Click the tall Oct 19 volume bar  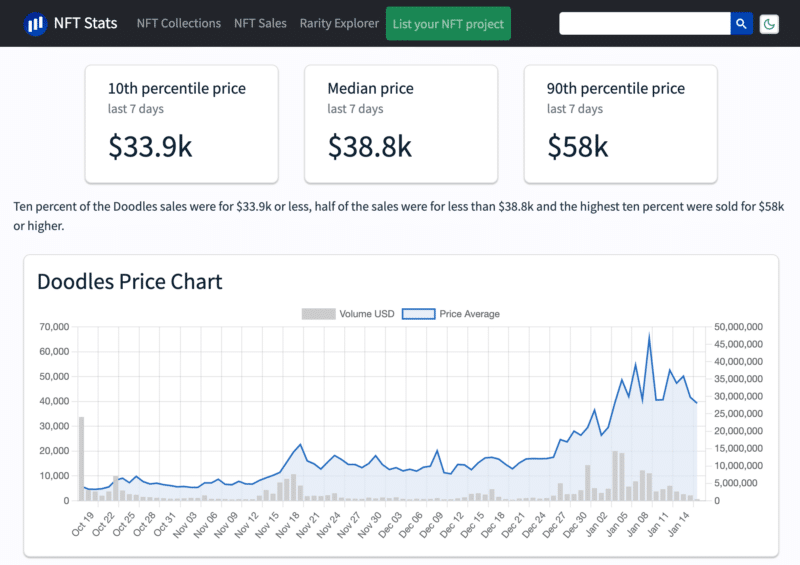(x=81, y=459)
